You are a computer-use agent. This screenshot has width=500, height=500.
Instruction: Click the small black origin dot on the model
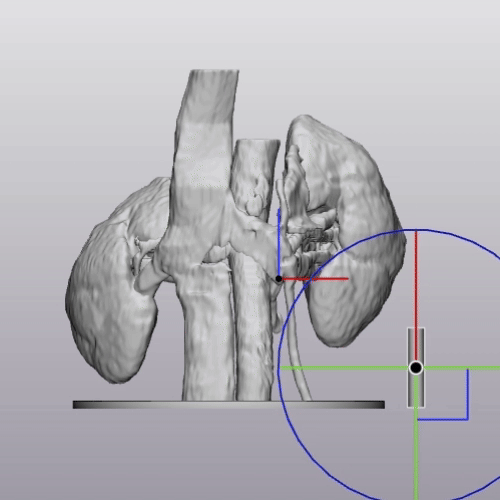coord(279,279)
